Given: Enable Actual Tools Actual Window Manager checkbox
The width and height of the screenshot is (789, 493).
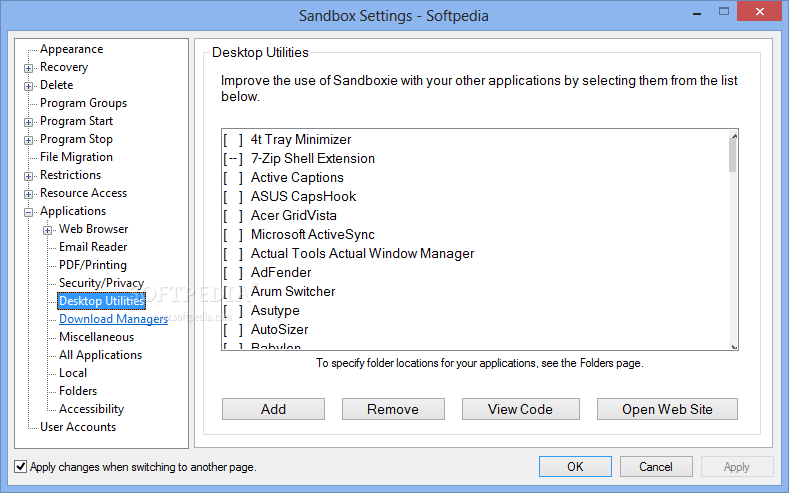Looking at the screenshot, I should click(233, 254).
